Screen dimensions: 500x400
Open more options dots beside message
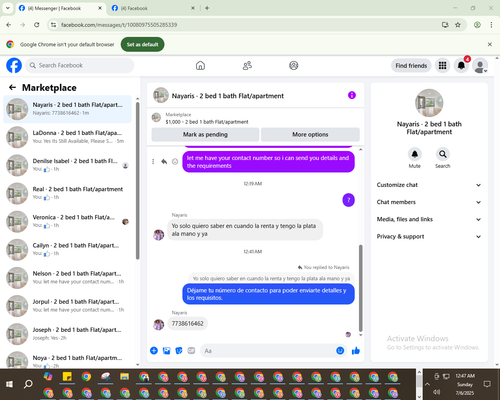coord(153,161)
